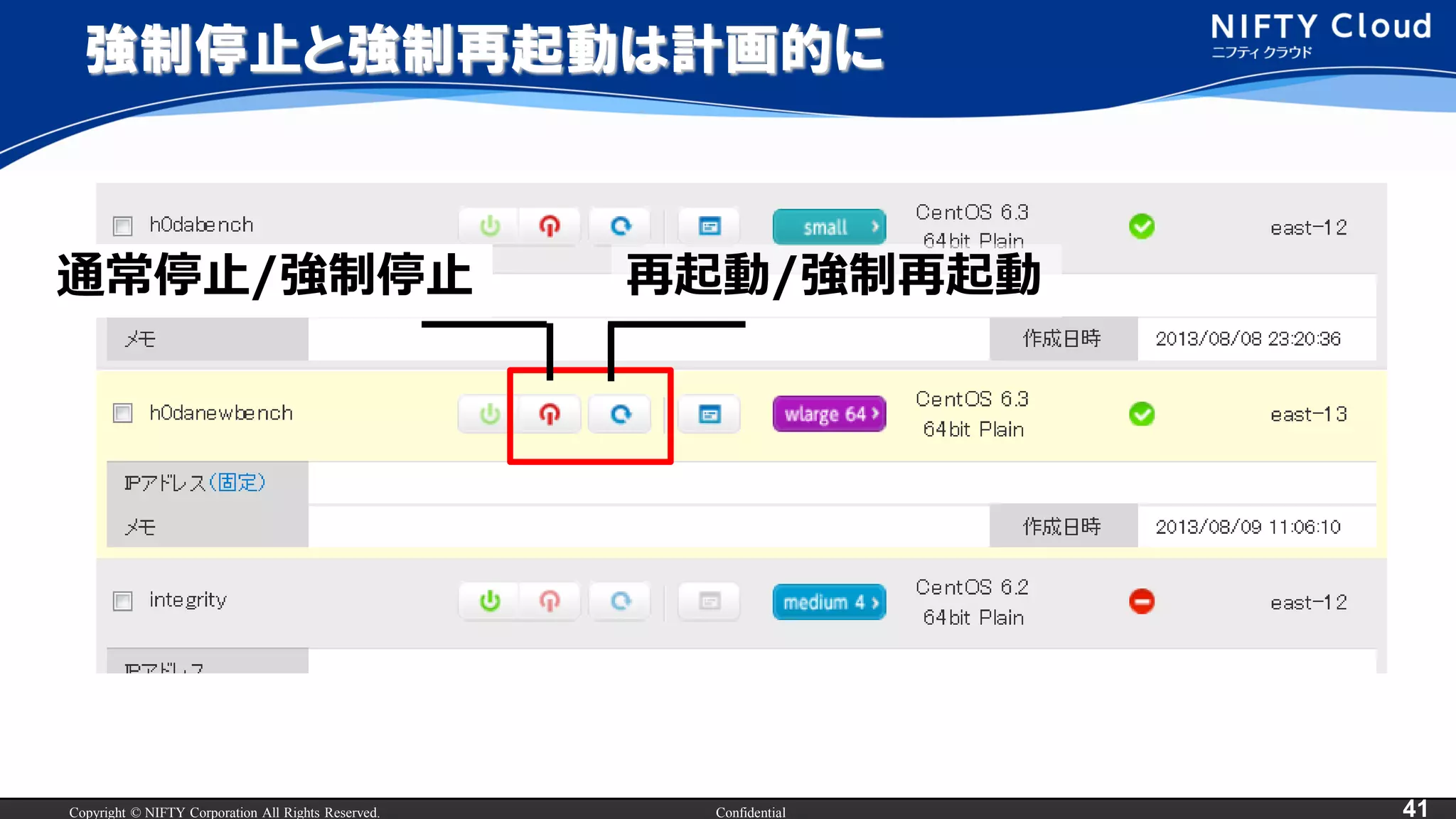Click the restart icon for integrity
This screenshot has height=819, width=1456.
tap(621, 601)
